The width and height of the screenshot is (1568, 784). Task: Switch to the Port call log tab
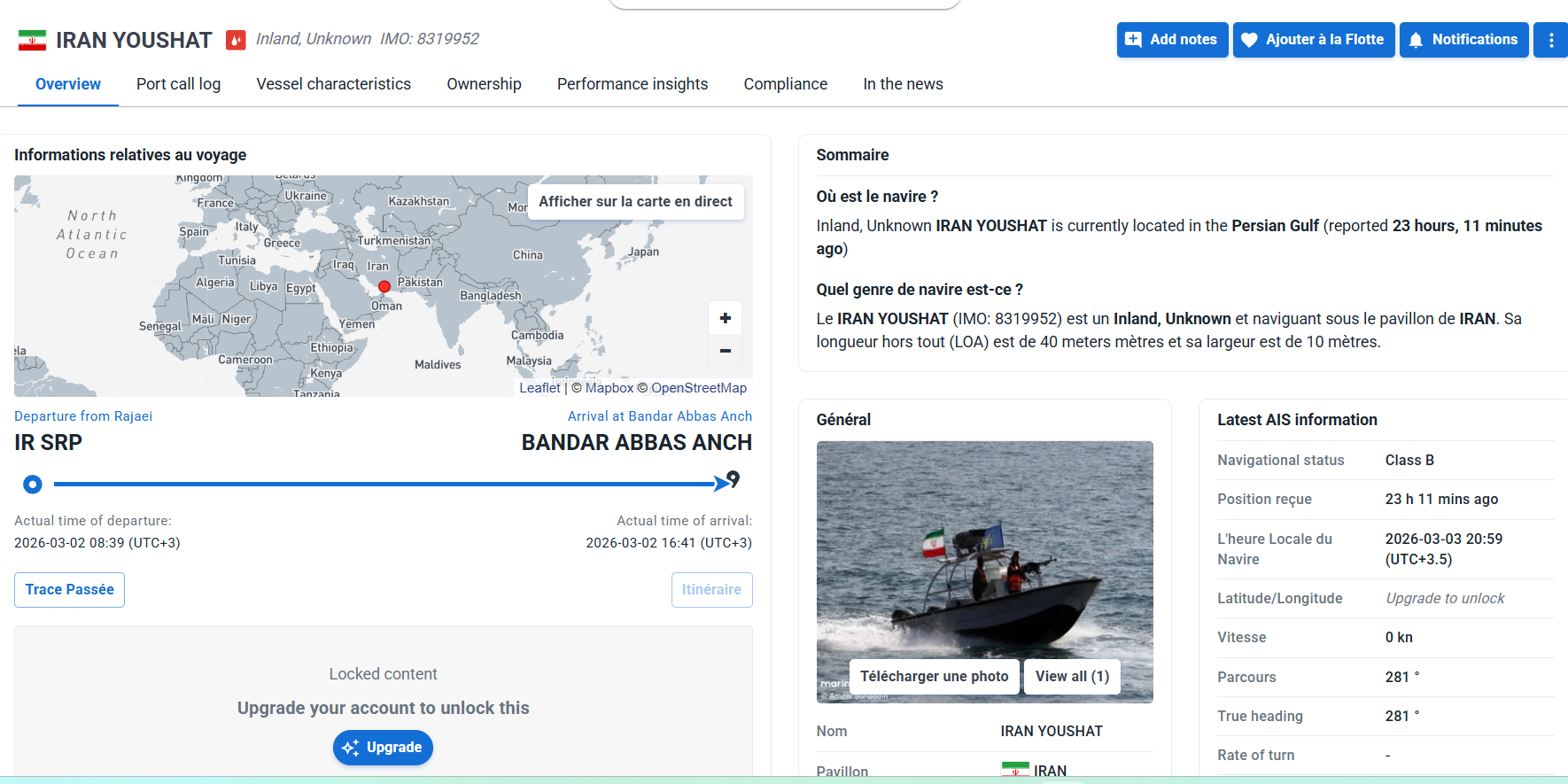178,84
